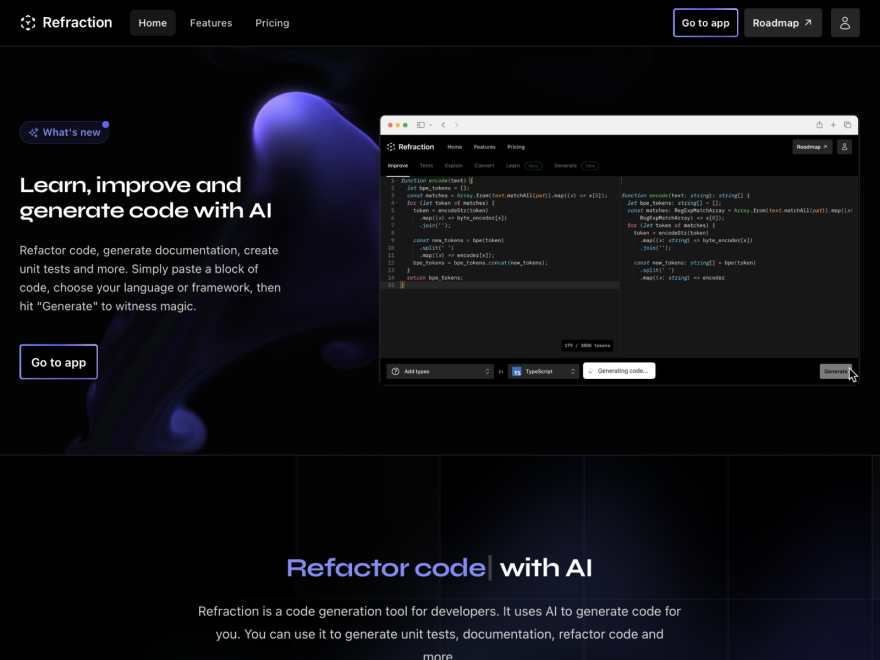Click the Generate button in app preview
The width and height of the screenshot is (880, 660).
[835, 371]
